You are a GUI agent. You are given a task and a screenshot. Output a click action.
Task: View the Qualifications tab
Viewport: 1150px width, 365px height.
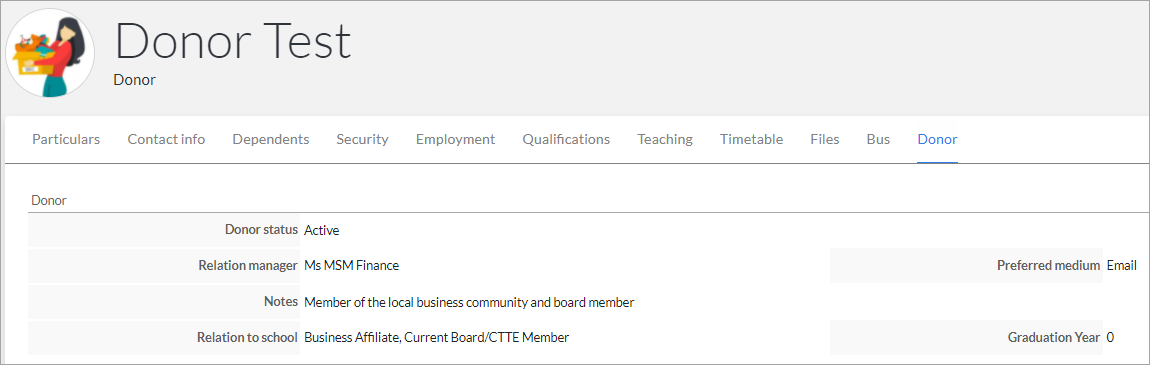point(566,139)
